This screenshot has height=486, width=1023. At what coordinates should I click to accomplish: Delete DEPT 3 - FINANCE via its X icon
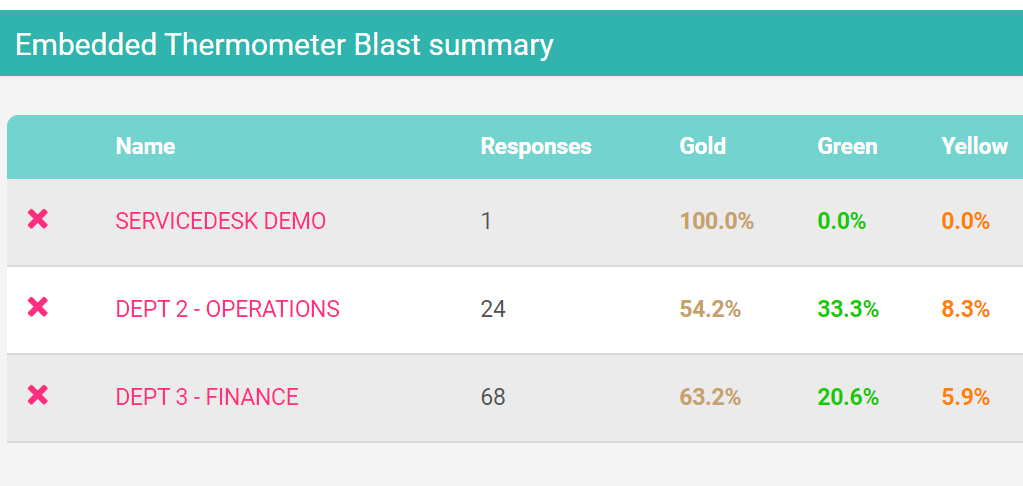[38, 395]
